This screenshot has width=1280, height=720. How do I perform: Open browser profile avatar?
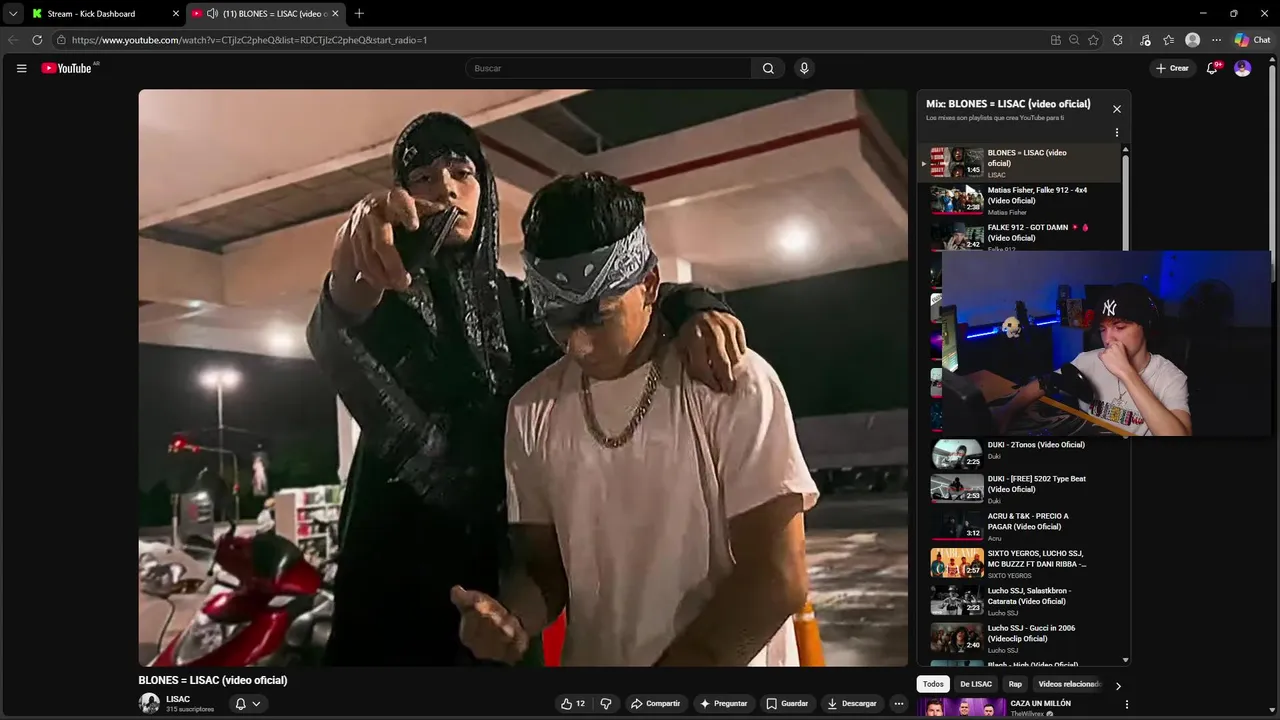(x=1192, y=40)
